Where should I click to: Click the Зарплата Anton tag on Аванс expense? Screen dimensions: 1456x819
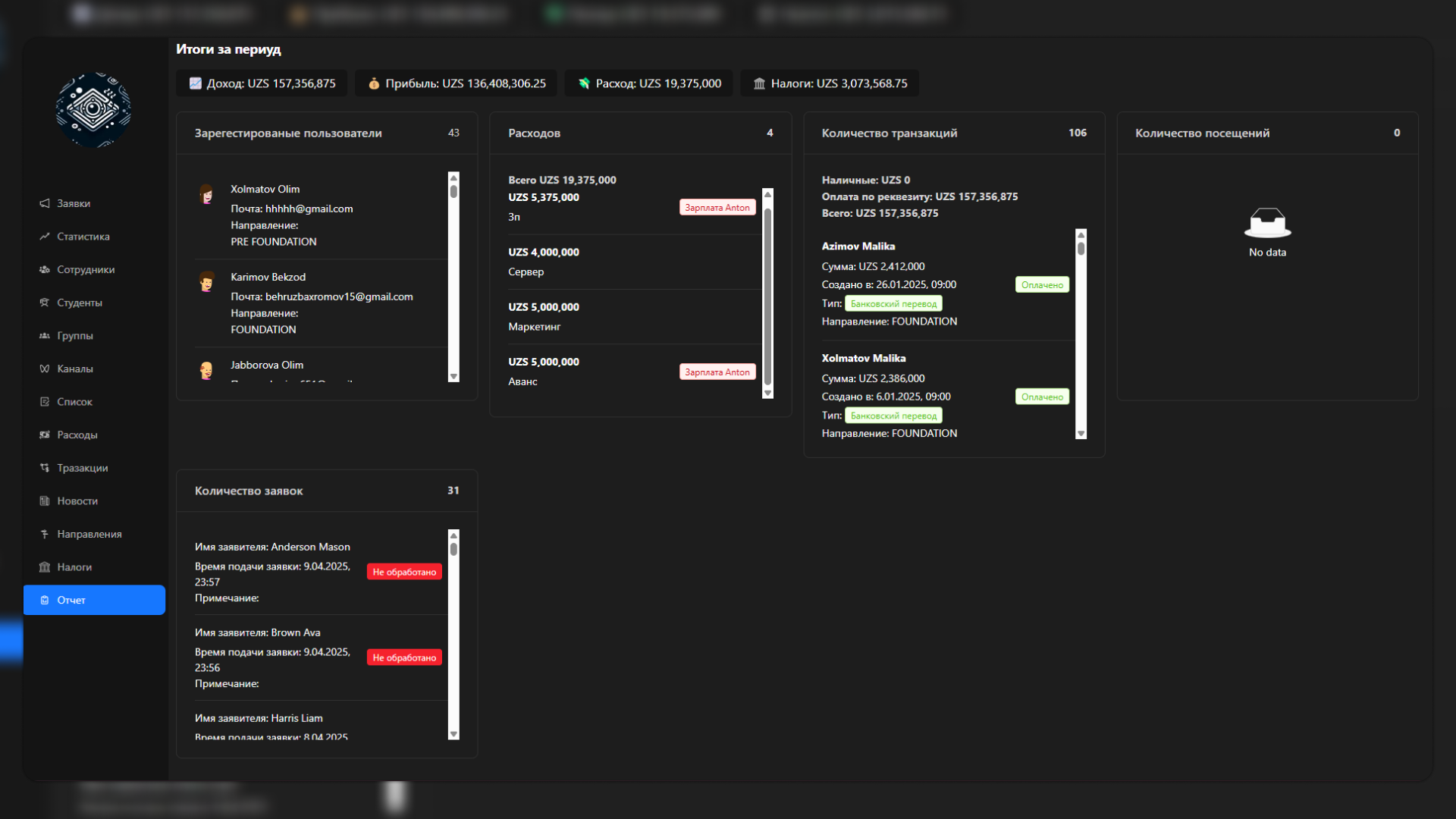[717, 372]
